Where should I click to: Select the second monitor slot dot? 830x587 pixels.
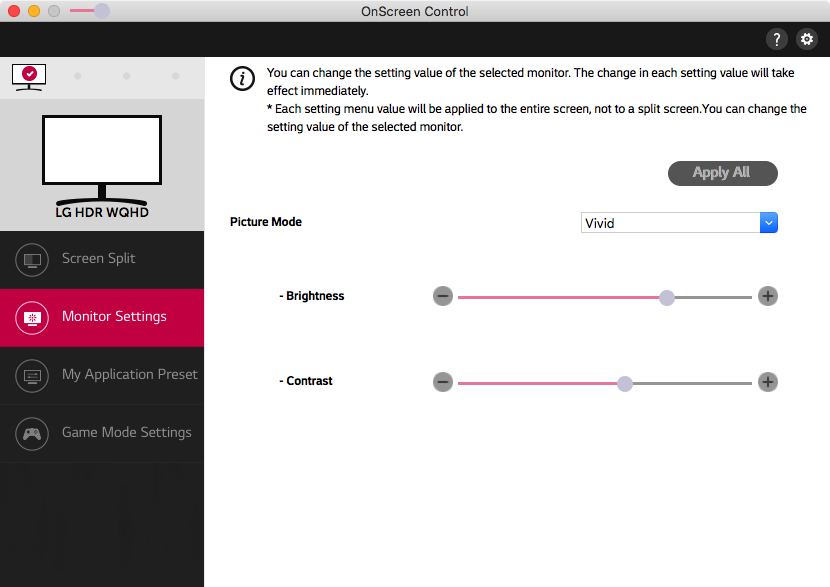pos(78,76)
